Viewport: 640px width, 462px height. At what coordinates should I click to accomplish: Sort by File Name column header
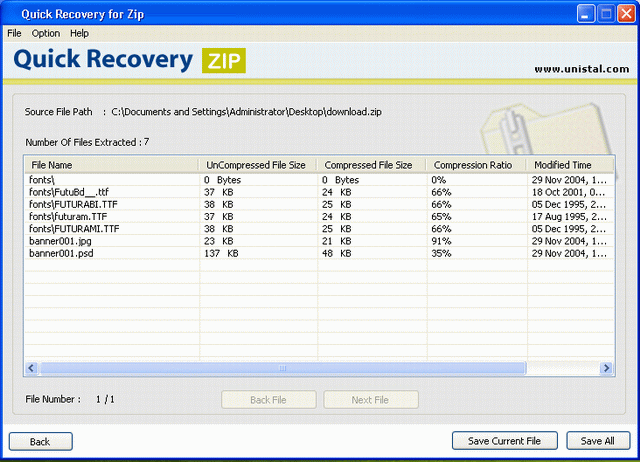52,165
